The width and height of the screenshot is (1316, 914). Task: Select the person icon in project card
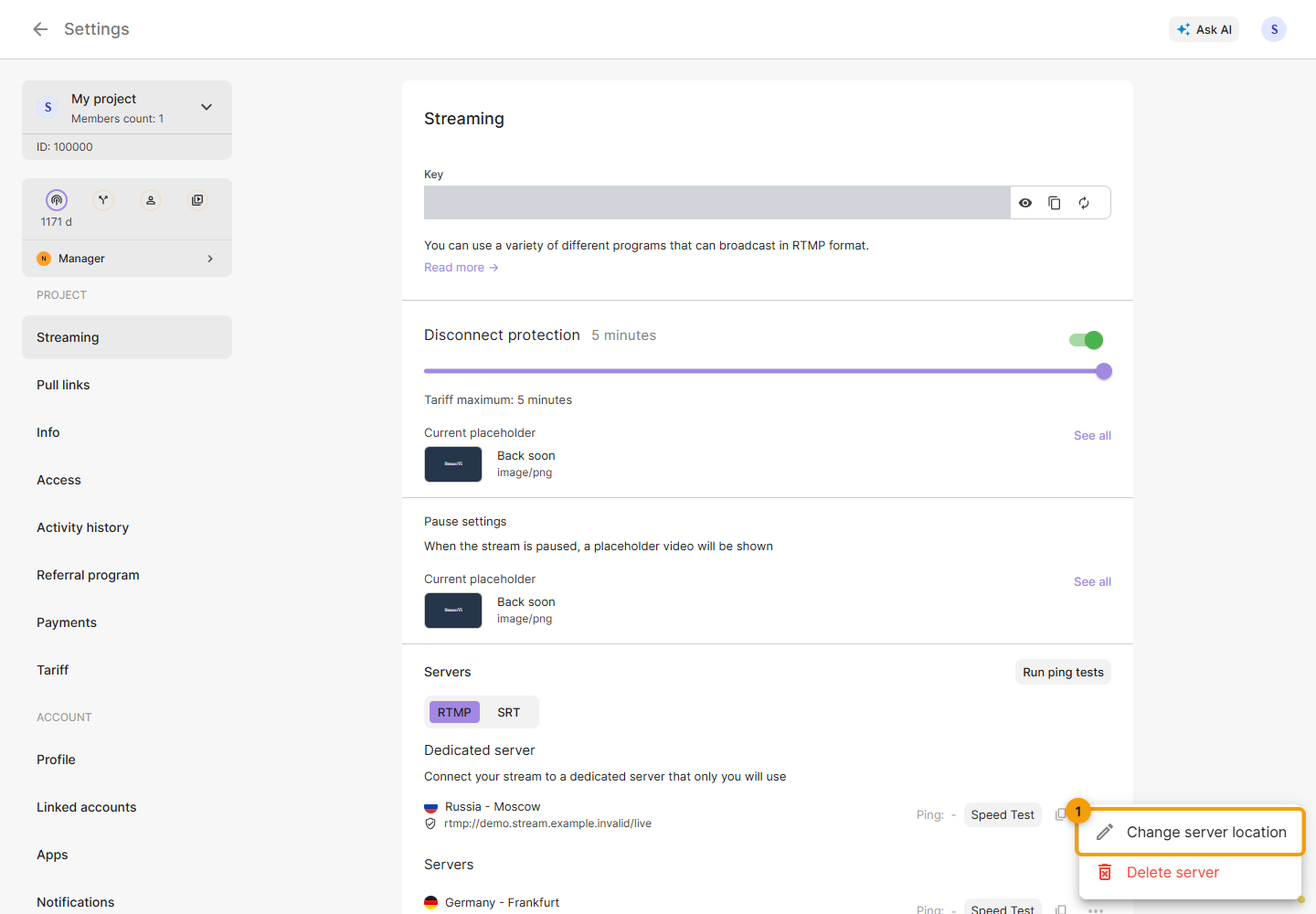(x=151, y=200)
